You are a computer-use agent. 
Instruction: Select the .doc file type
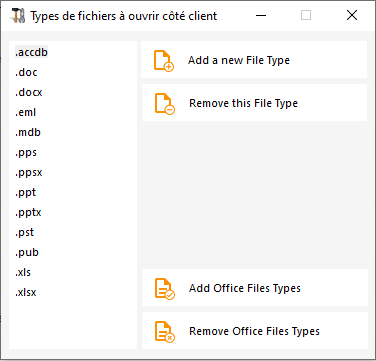pyautogui.click(x=26, y=72)
